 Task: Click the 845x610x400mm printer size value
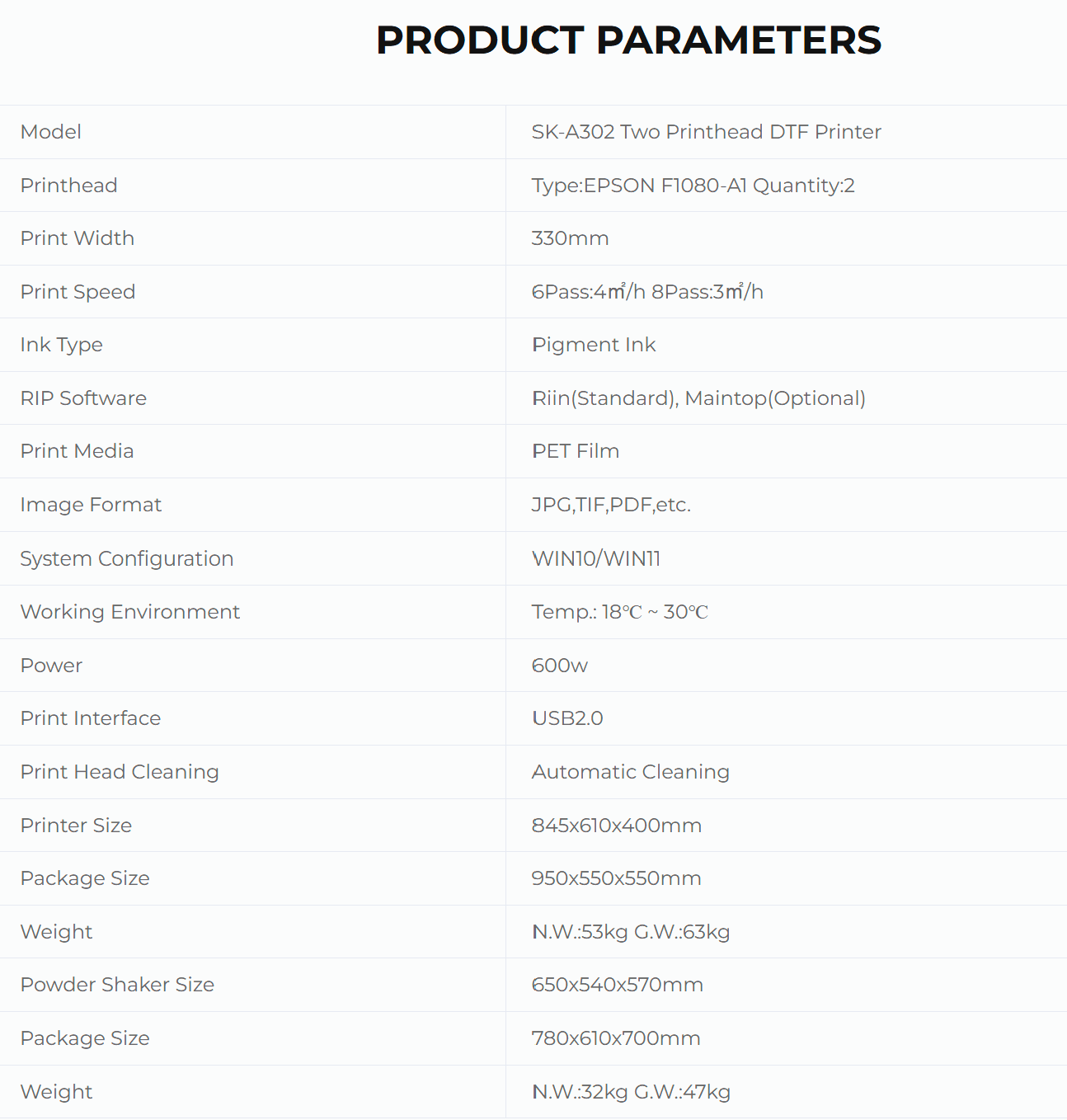(x=617, y=826)
